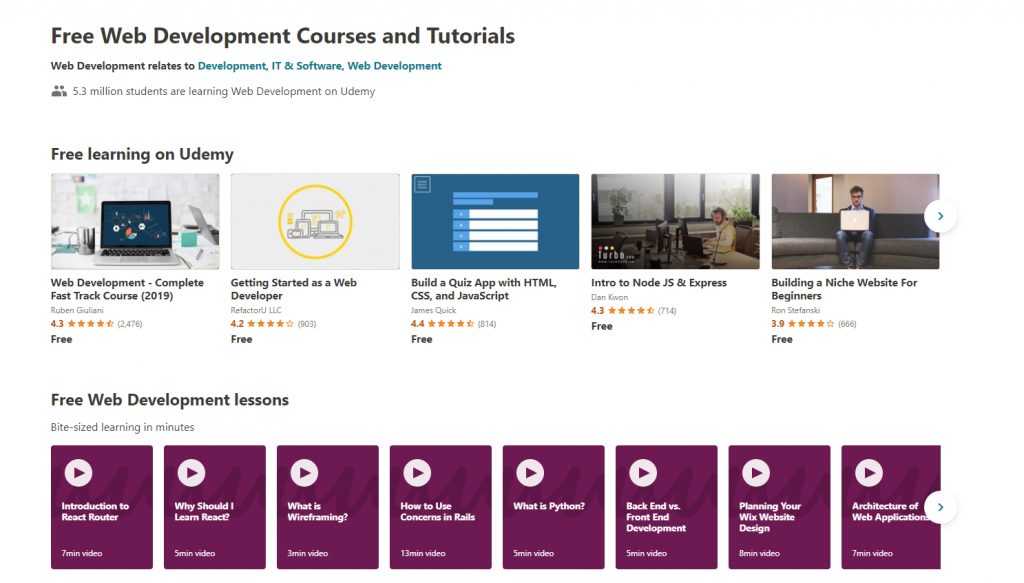1024x583 pixels.
Task: Click Free price under Intro to Node JS
Action: tap(602, 326)
